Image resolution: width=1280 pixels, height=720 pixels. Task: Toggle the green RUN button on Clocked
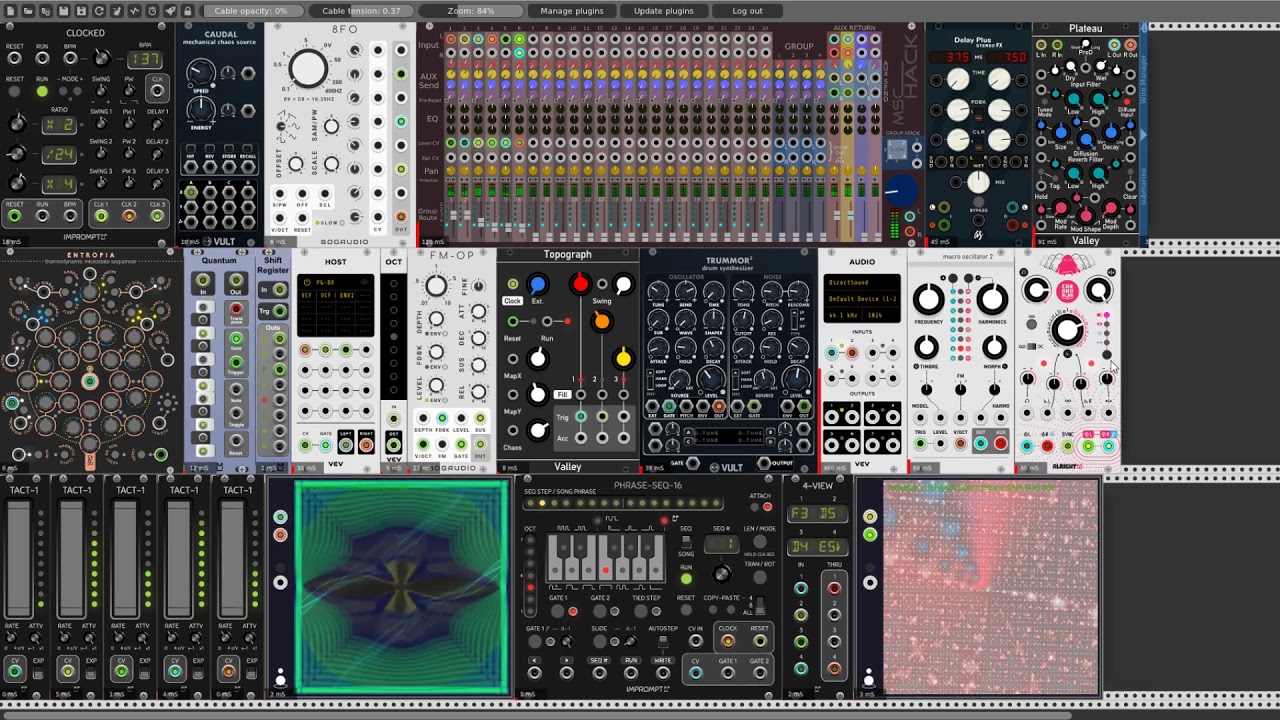click(x=42, y=91)
